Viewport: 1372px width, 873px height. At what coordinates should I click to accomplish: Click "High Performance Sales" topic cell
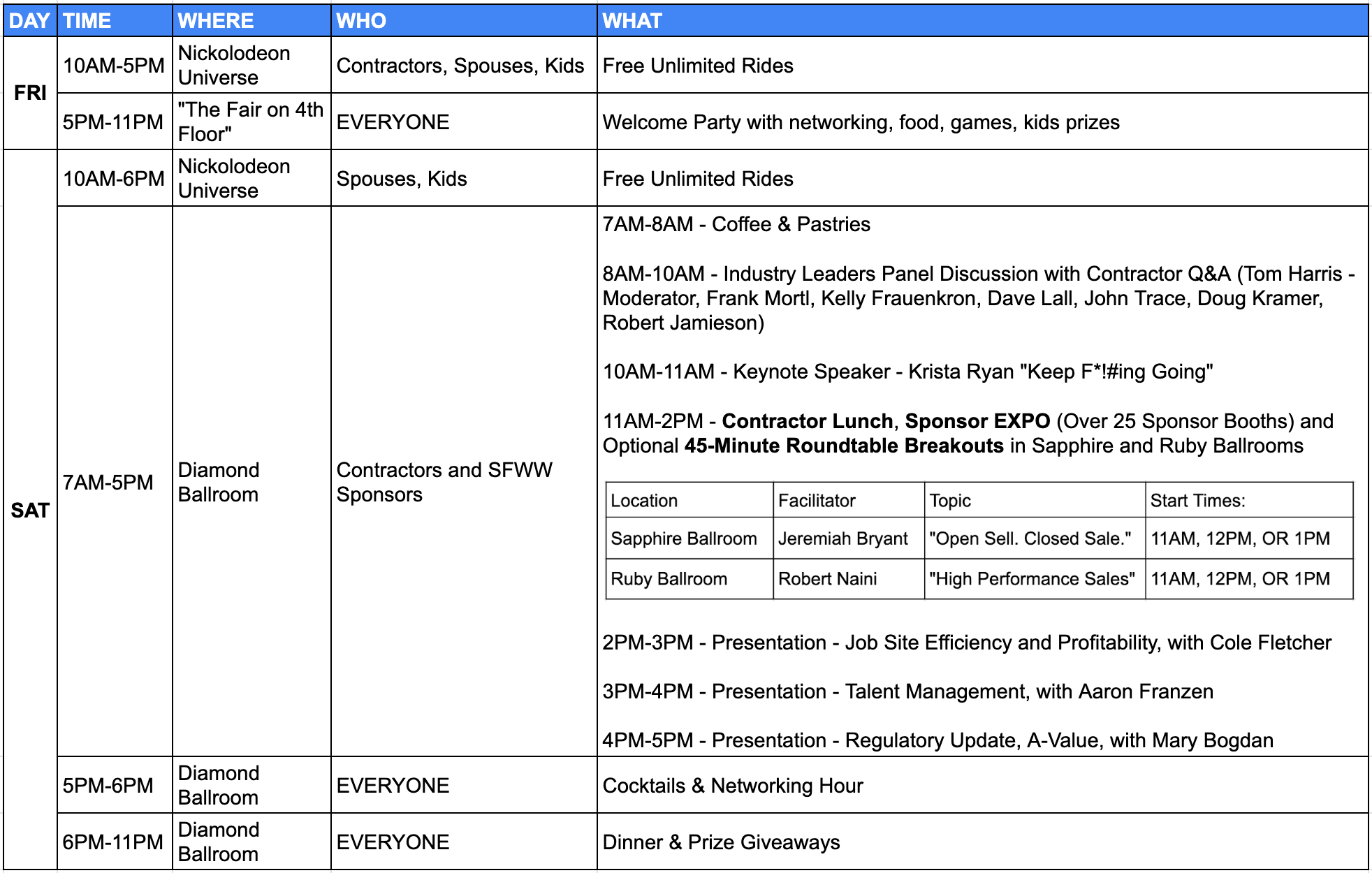pos(1031,579)
